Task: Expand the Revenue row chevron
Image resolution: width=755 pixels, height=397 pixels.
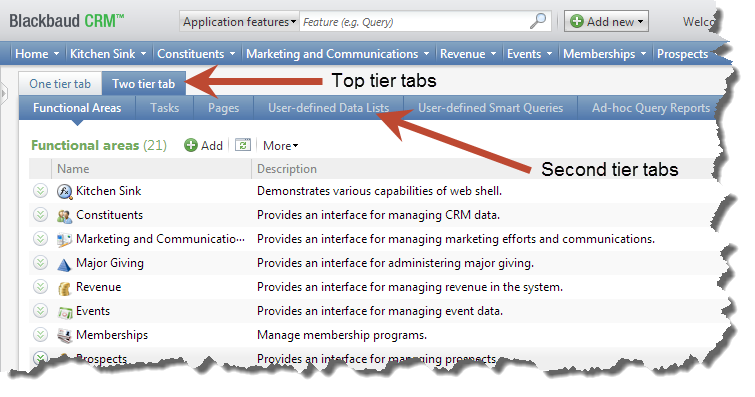Action: click(x=40, y=287)
